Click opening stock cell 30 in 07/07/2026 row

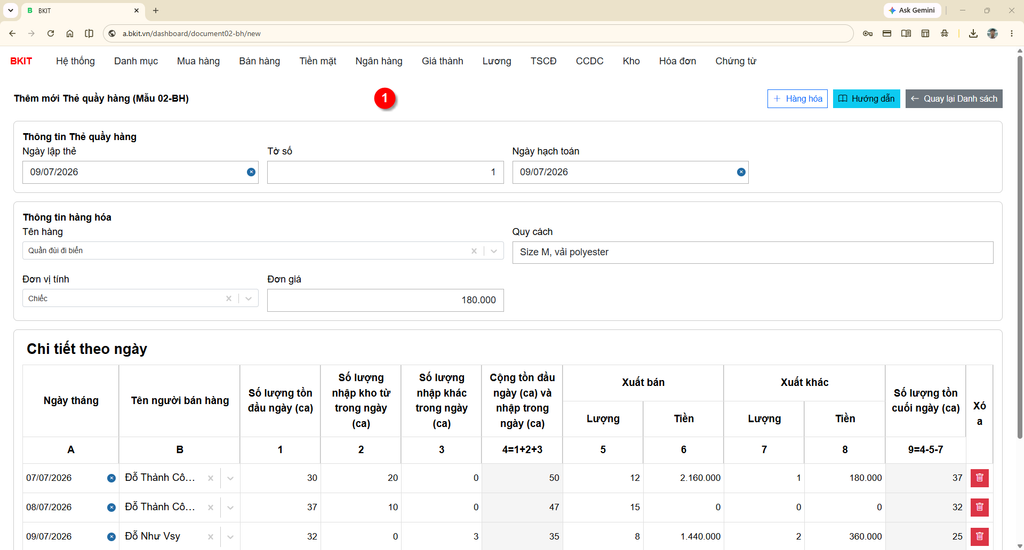coord(280,478)
